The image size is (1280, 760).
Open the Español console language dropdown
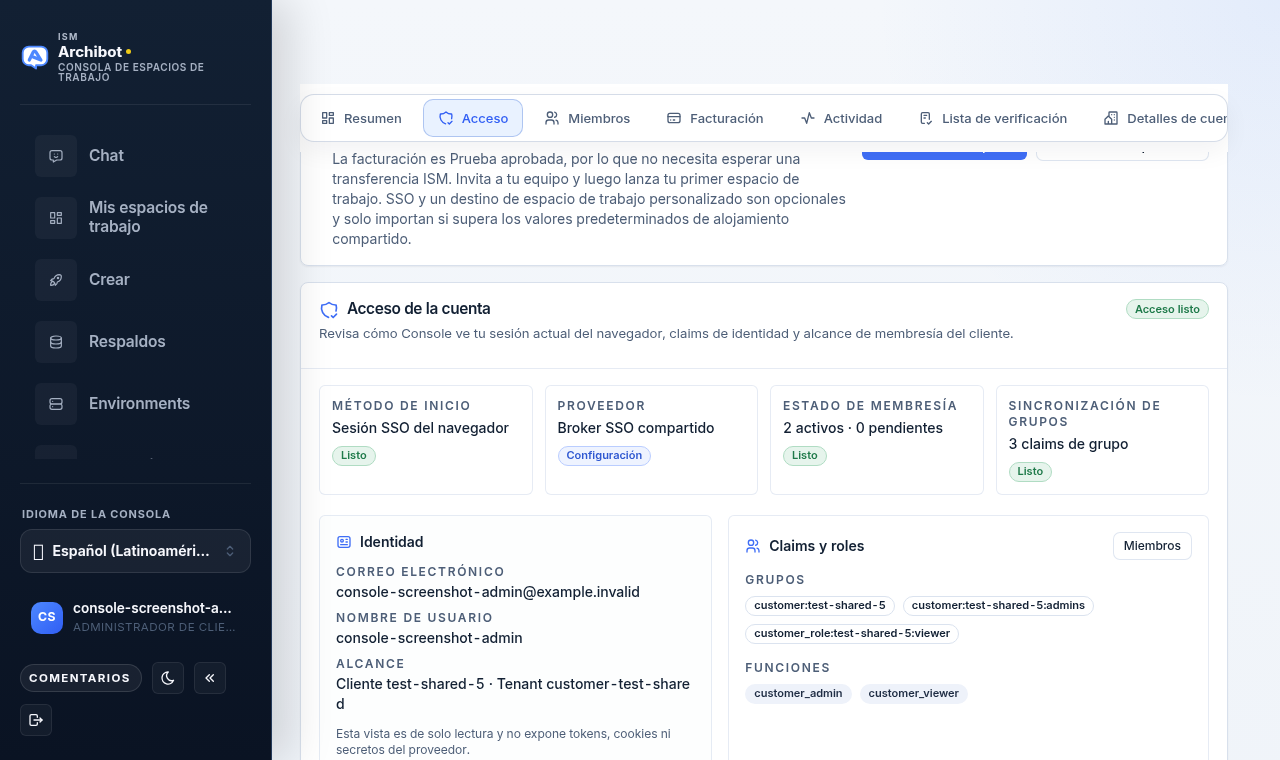click(x=135, y=551)
